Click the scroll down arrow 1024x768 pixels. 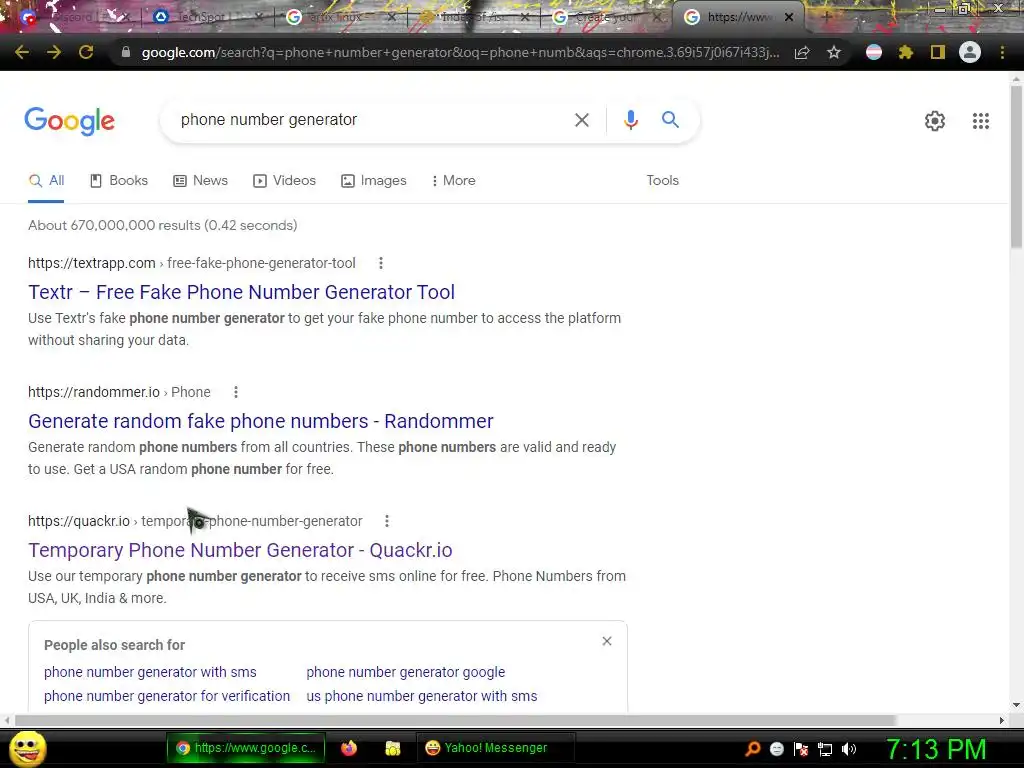[1016, 705]
